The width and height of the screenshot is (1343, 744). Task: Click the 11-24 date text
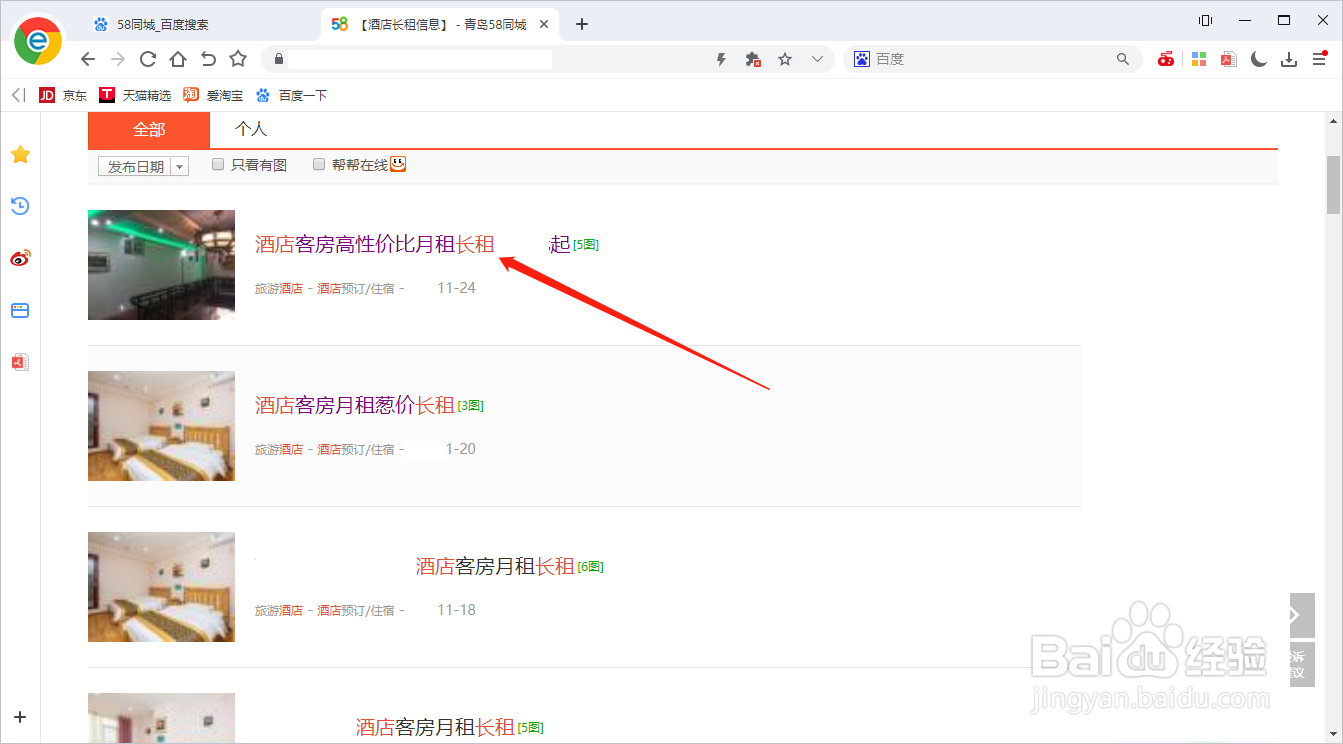point(456,288)
